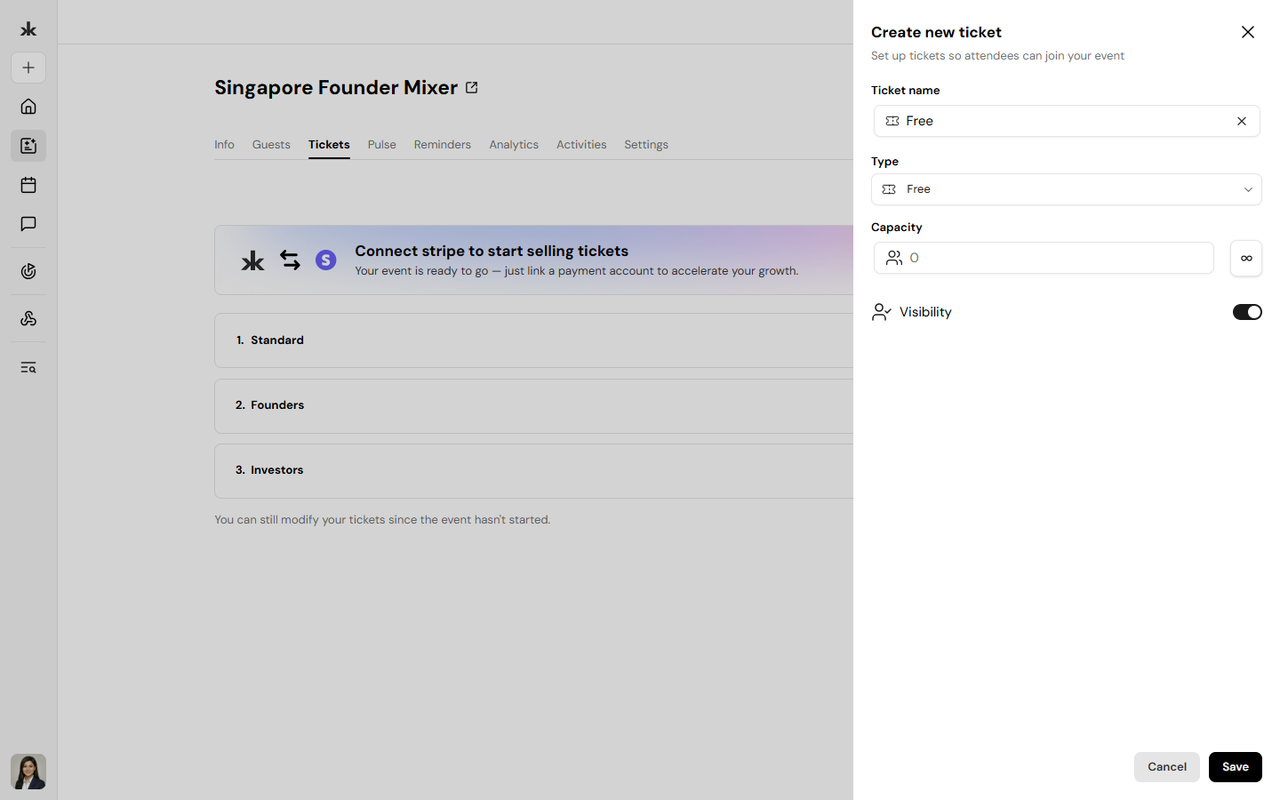The image size is (1280, 800).
Task: Clear the Ticket name field with X
Action: pyautogui.click(x=1241, y=121)
